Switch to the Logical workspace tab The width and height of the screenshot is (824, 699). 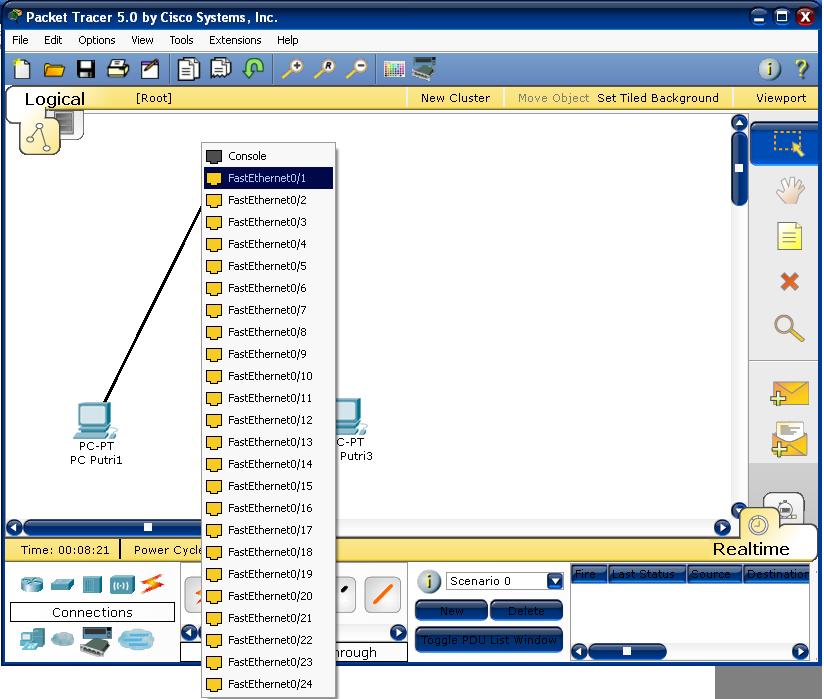click(55, 99)
